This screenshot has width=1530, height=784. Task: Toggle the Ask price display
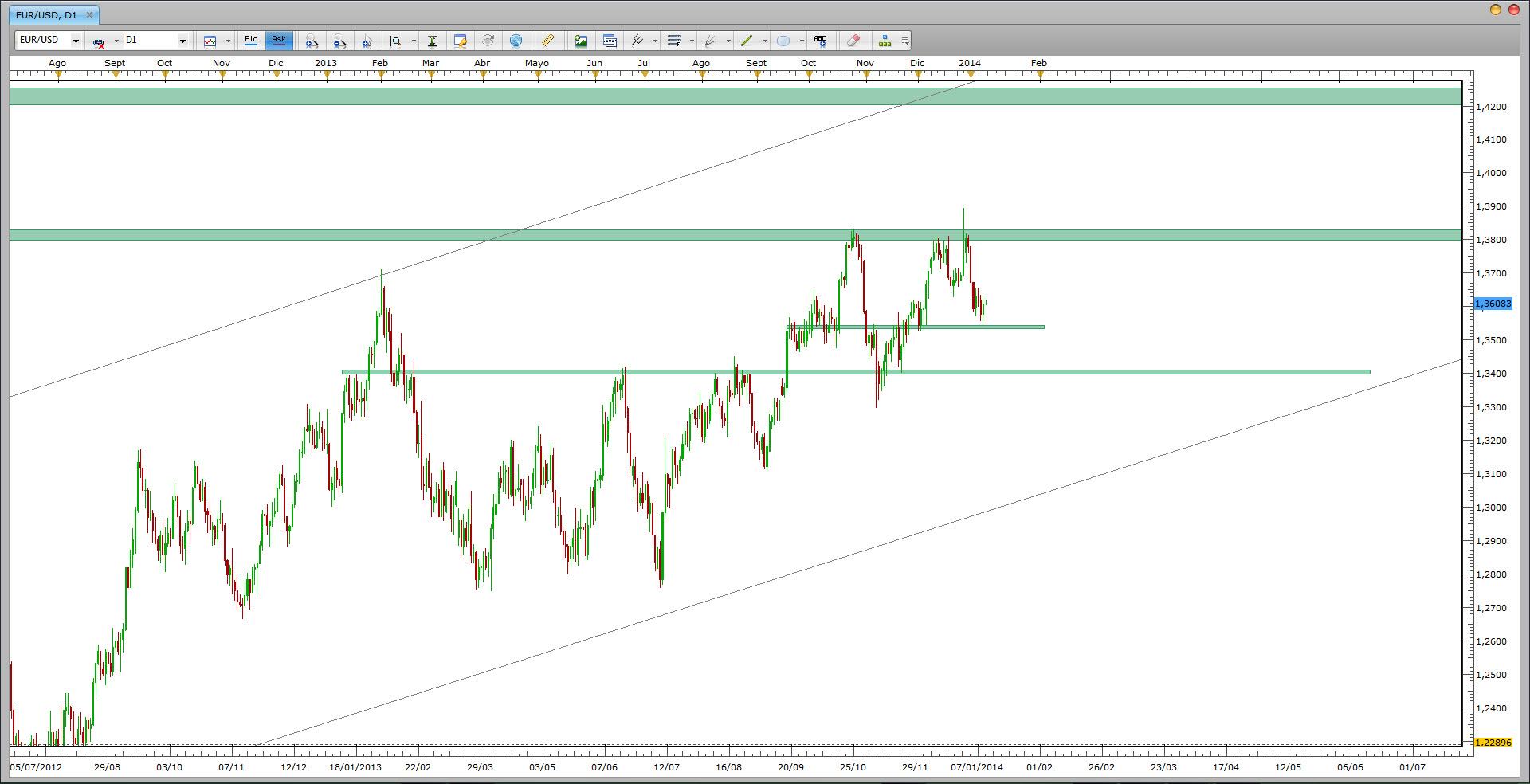[x=279, y=40]
